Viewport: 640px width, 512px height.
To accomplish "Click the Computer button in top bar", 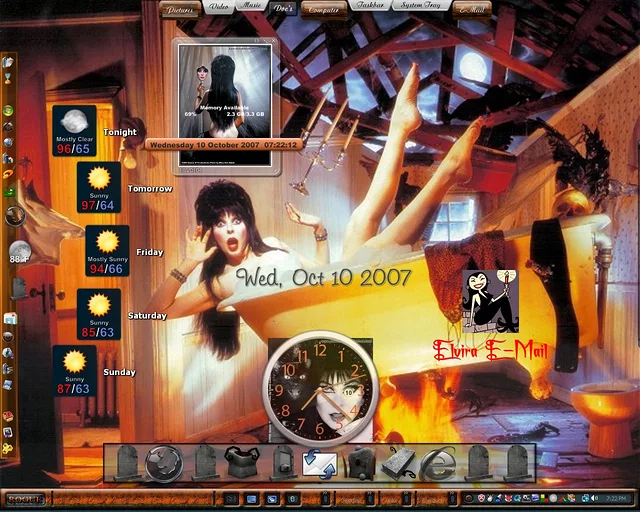I will [x=322, y=8].
